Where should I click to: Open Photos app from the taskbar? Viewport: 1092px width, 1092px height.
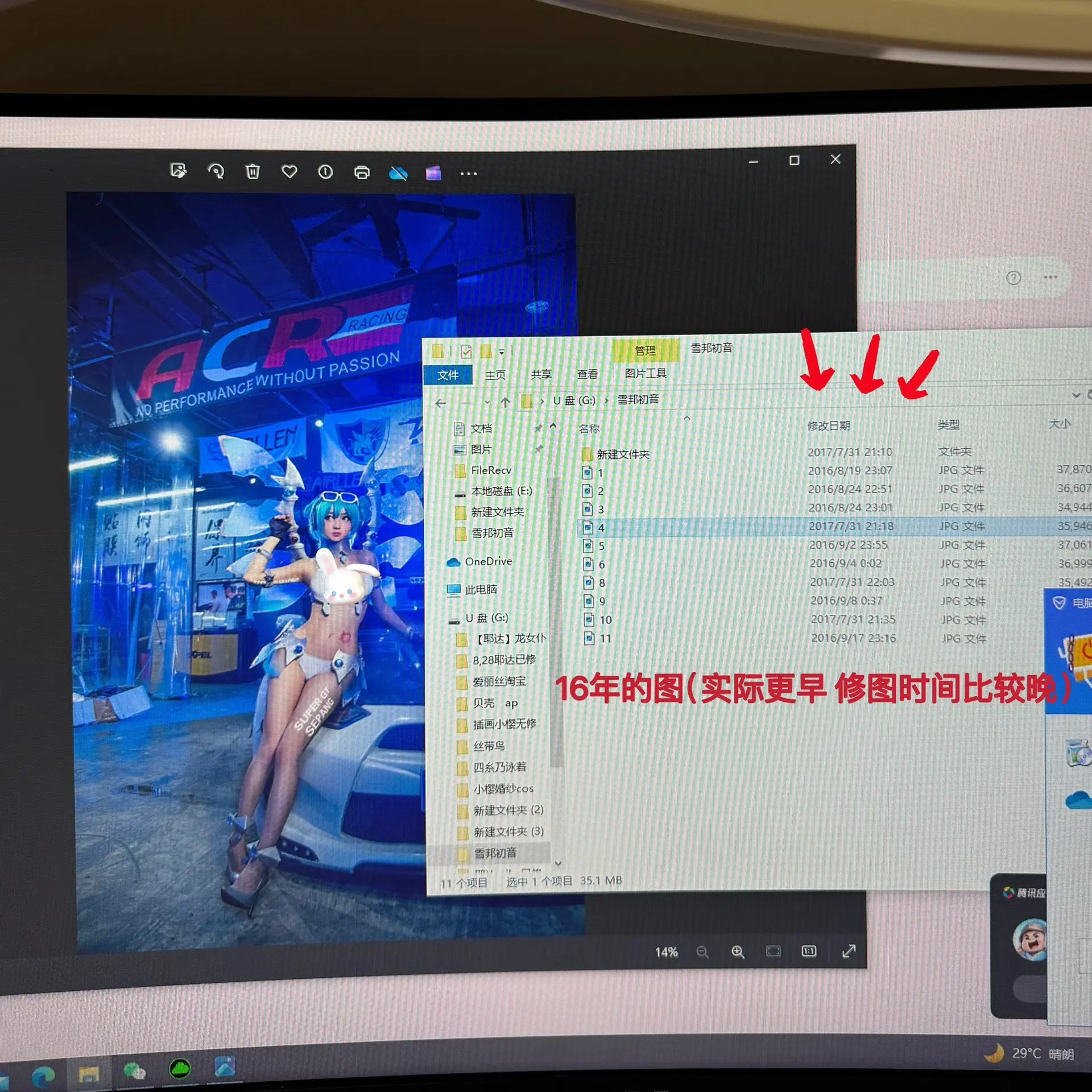[x=225, y=1068]
